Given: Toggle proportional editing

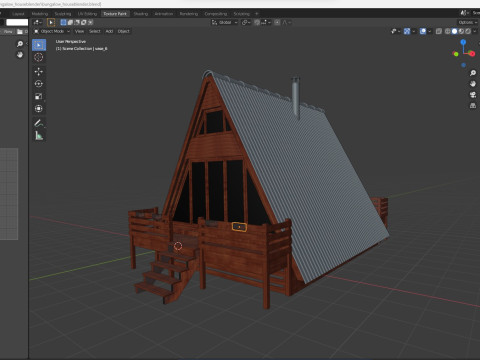Looking at the screenshot, I should pos(277,22).
